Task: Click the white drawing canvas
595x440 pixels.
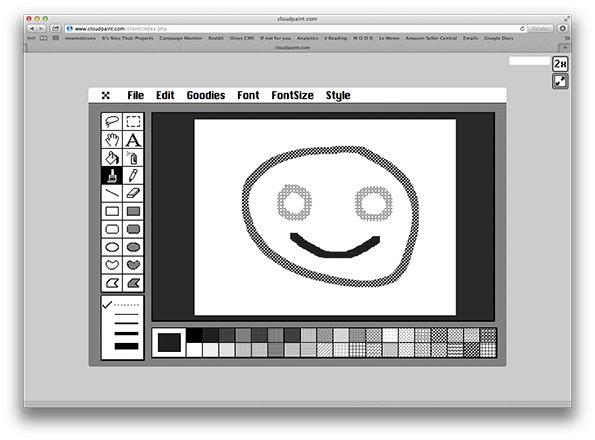Action: [325, 217]
